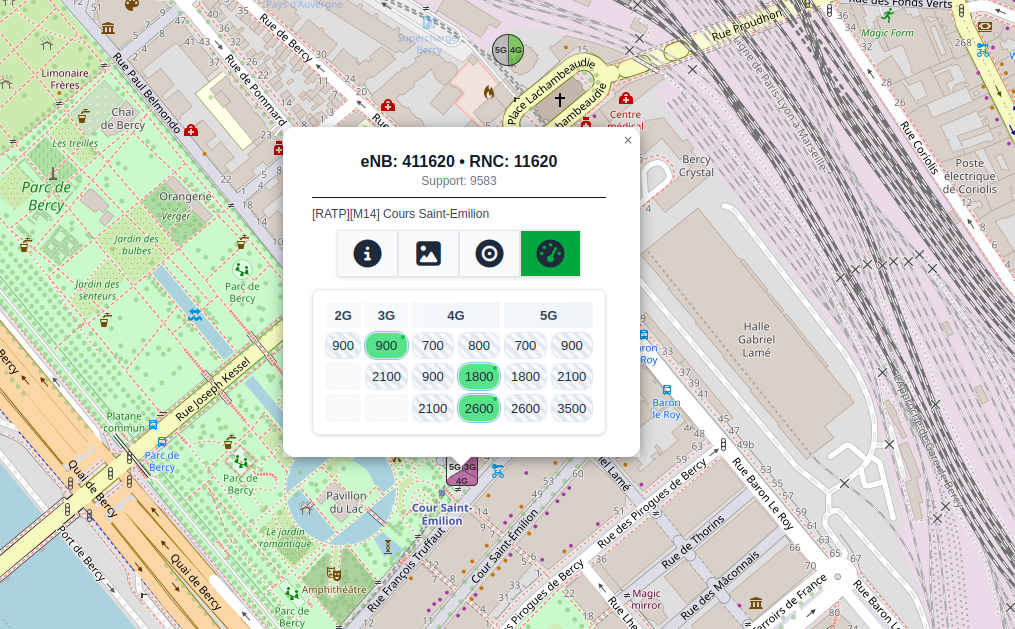Screen dimensions: 1015x629
Task: Close the eNB 411620 popup
Action: coord(628,141)
